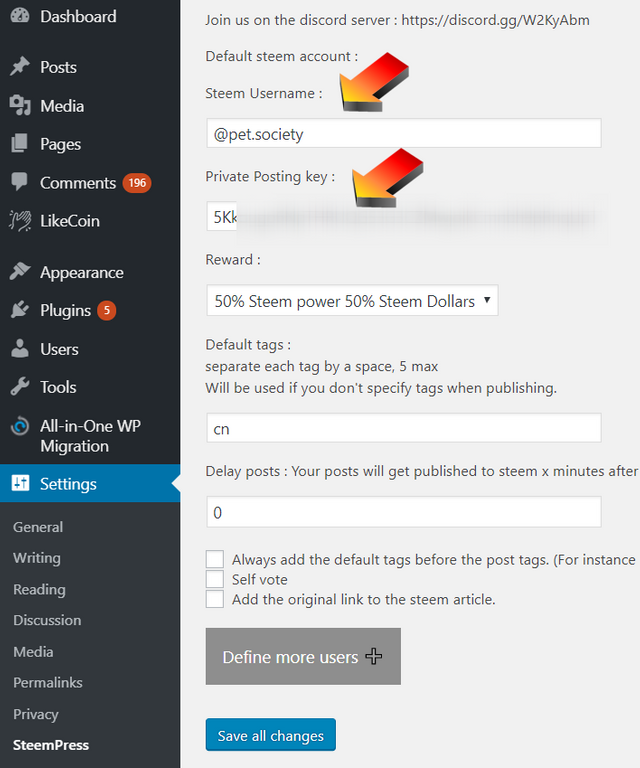The image size is (640, 768).
Task: Select the highlighted Settings menu
Action: pos(90,483)
